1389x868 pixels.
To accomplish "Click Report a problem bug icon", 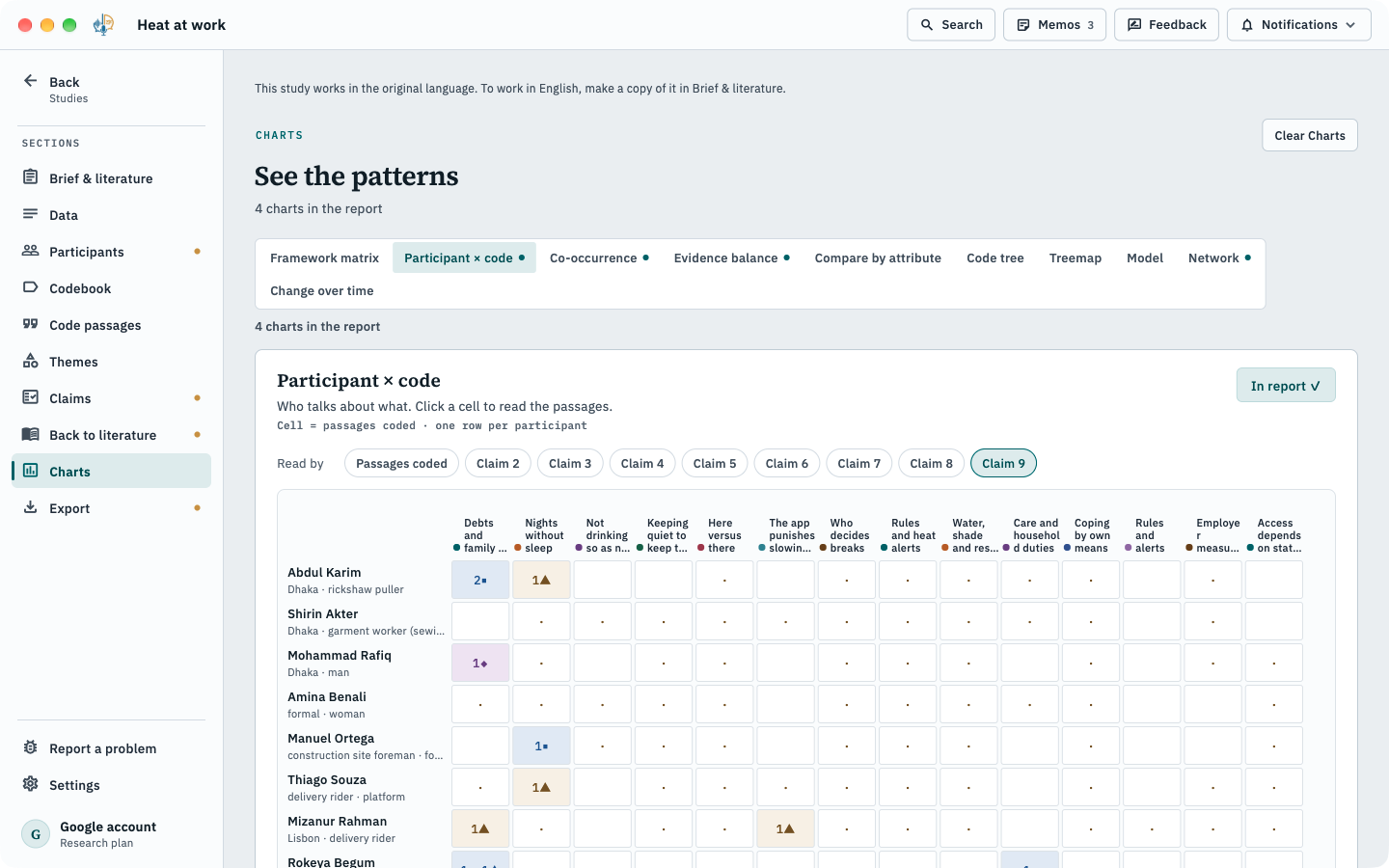I will point(31,747).
